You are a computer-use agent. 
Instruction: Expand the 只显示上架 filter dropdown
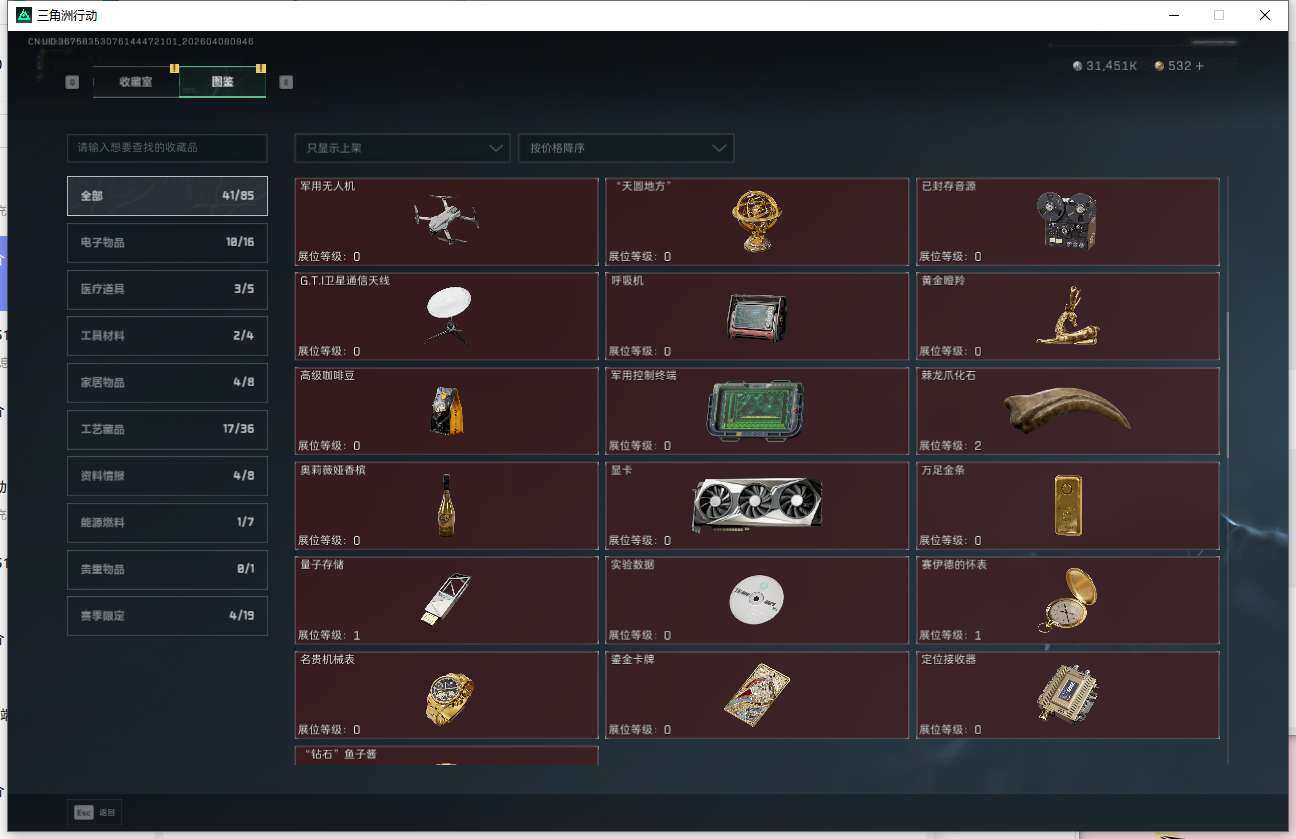coord(402,148)
